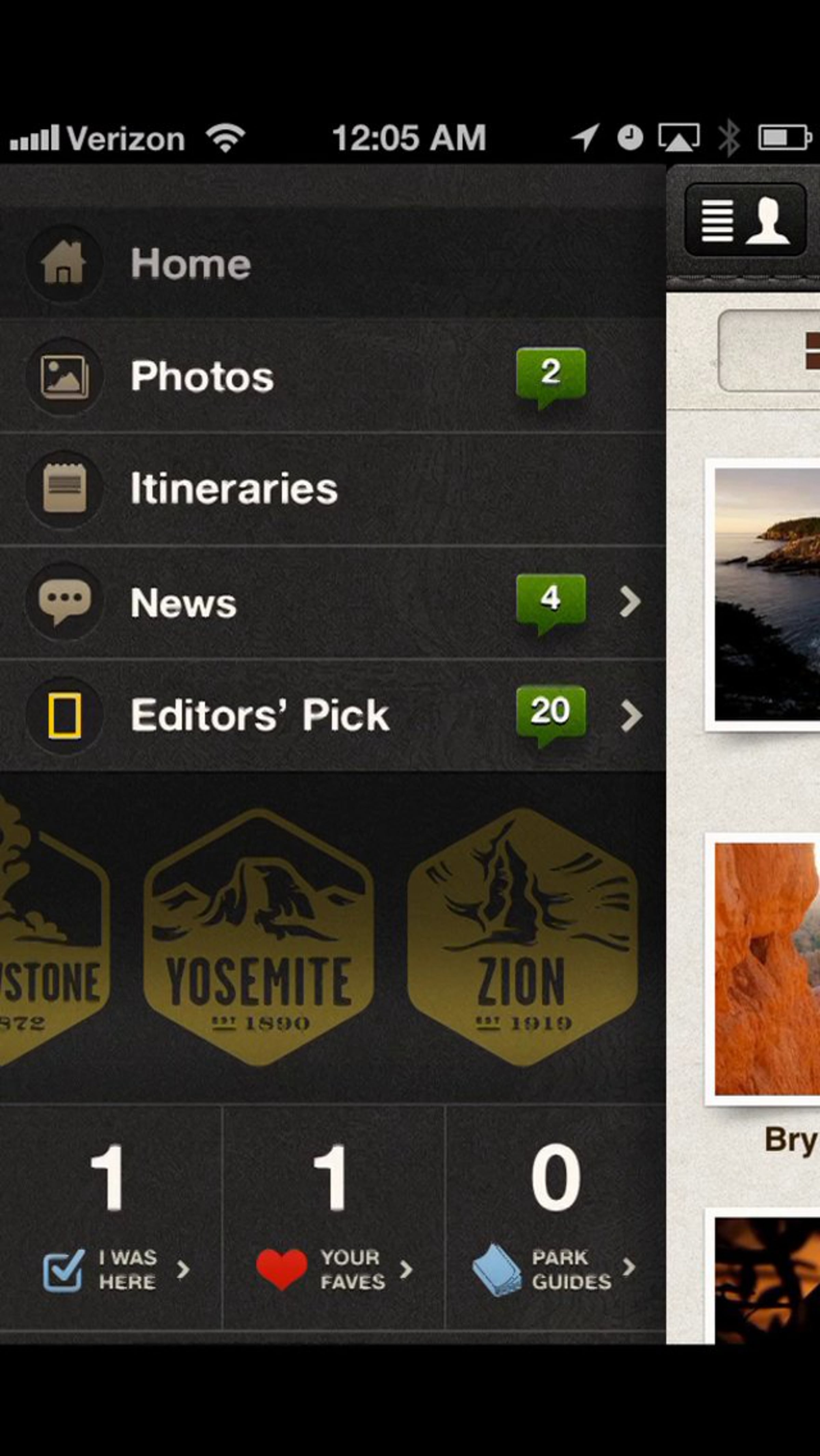Select the Photos menu label

[x=202, y=376]
